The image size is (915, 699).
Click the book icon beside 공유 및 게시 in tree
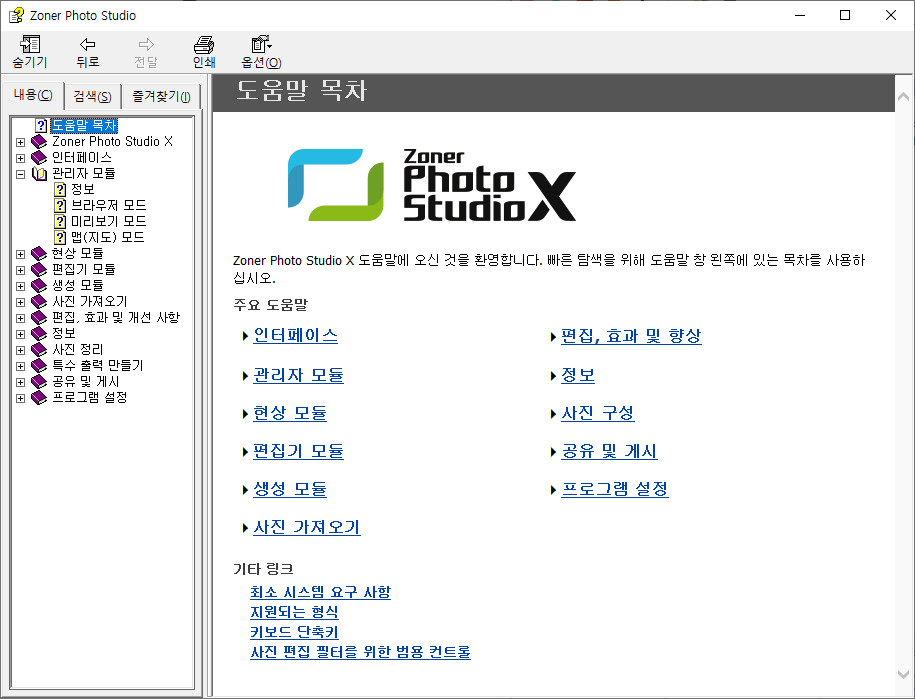[39, 381]
